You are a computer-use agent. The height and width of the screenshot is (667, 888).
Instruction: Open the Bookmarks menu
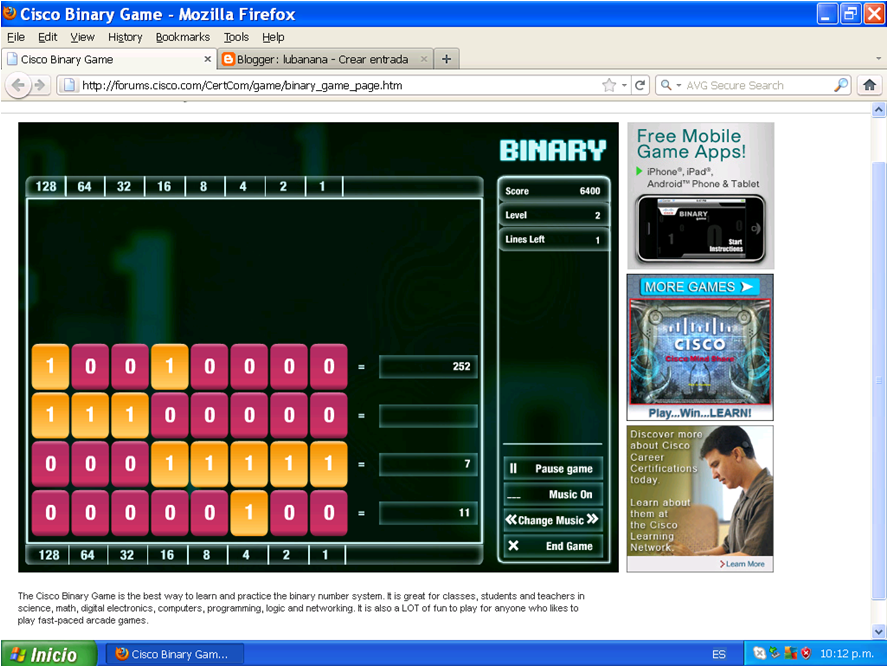pyautogui.click(x=183, y=37)
